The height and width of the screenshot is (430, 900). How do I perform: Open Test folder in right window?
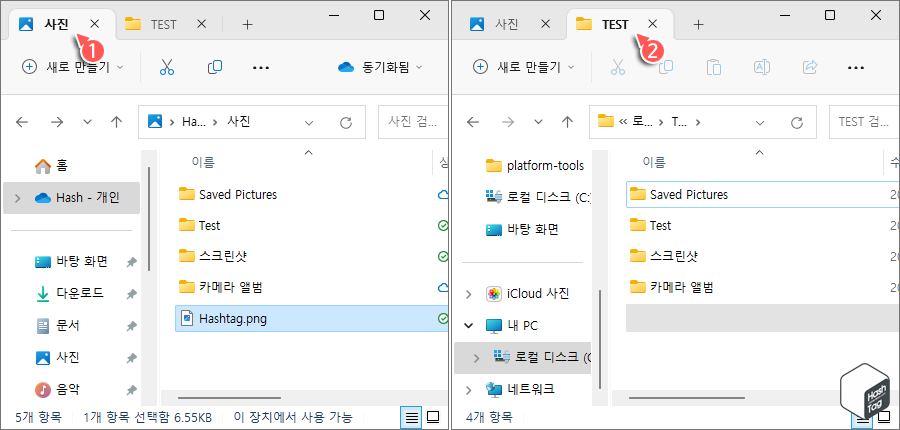(650, 226)
